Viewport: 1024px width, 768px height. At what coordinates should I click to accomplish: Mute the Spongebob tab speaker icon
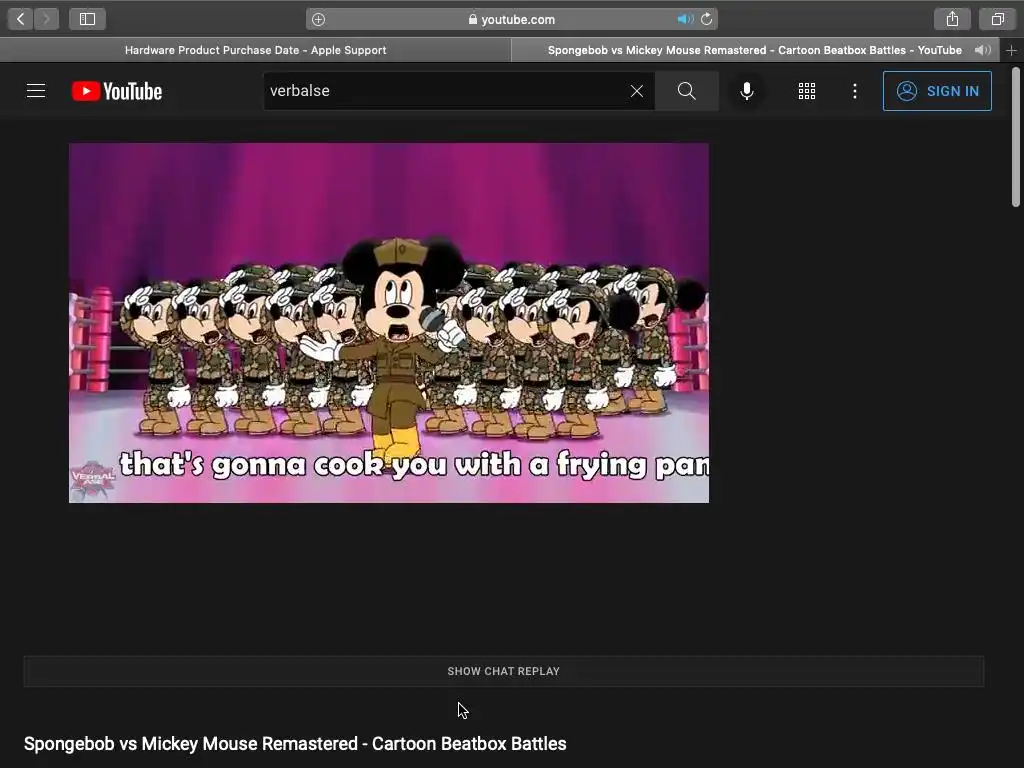pyautogui.click(x=983, y=50)
